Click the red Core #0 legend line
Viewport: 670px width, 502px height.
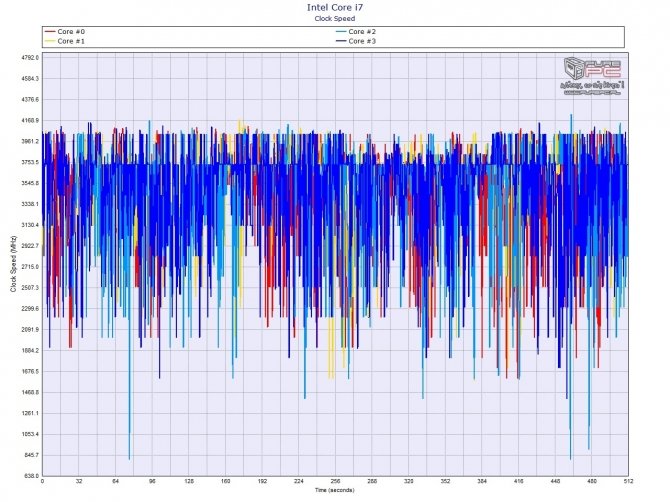50,32
